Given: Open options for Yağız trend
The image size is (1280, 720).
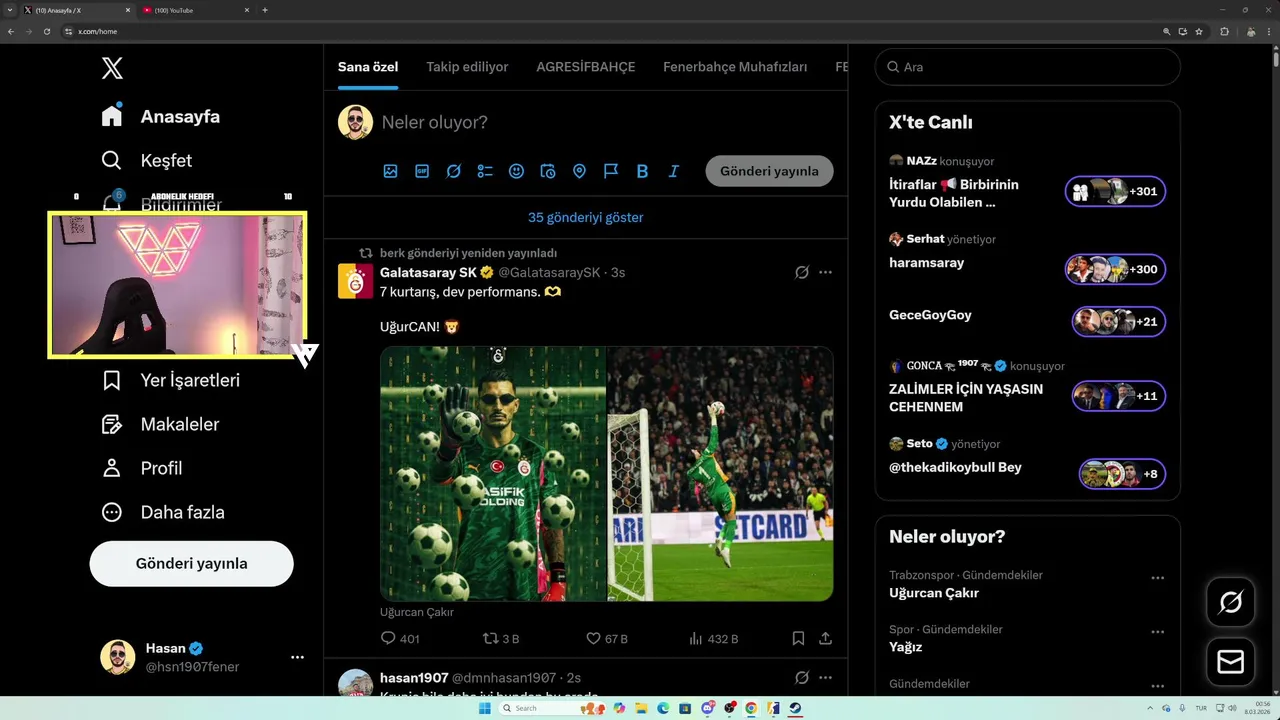Looking at the screenshot, I should coord(1157,632).
